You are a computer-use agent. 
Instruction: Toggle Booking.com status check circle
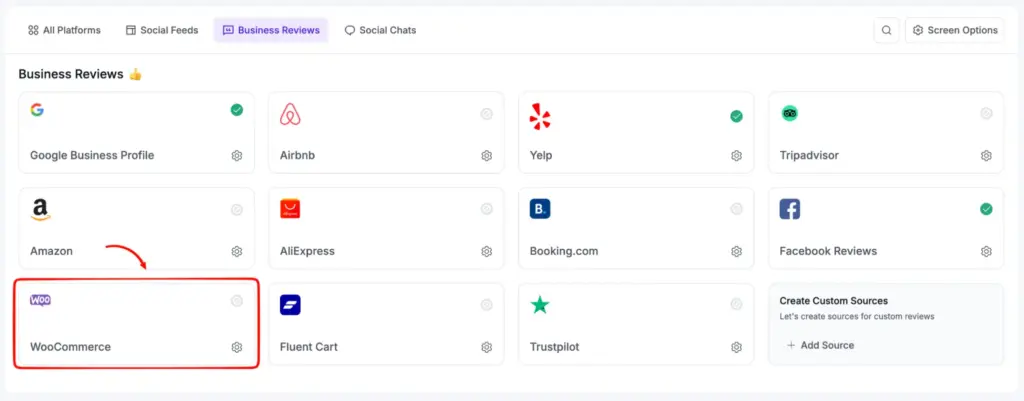pyautogui.click(x=737, y=209)
